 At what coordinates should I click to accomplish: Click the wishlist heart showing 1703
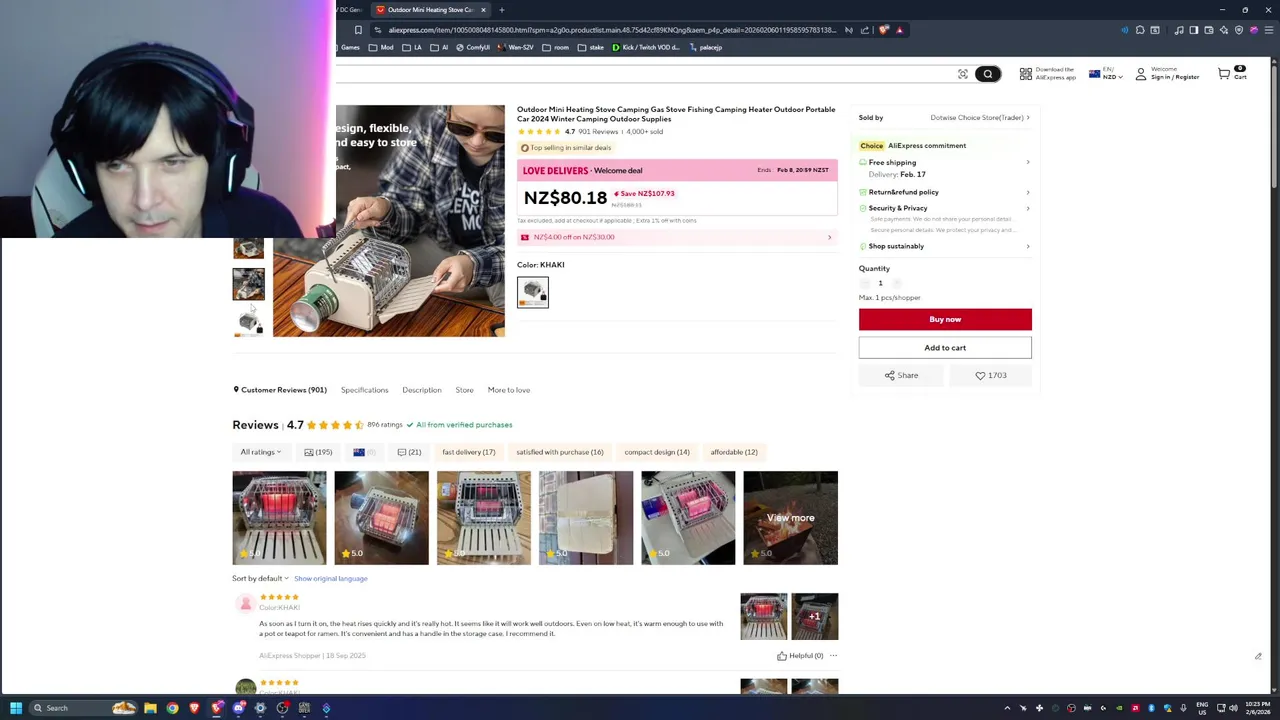pyautogui.click(x=991, y=375)
